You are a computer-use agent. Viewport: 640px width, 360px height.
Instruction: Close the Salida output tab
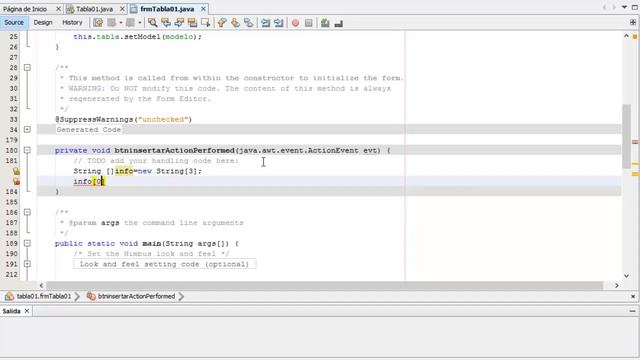[x=27, y=311]
